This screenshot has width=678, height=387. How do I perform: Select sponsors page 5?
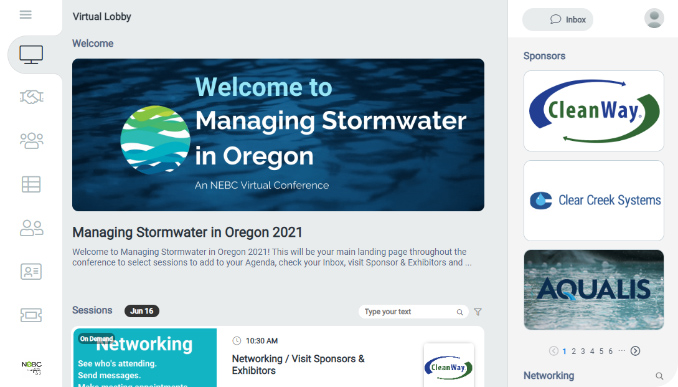601,351
